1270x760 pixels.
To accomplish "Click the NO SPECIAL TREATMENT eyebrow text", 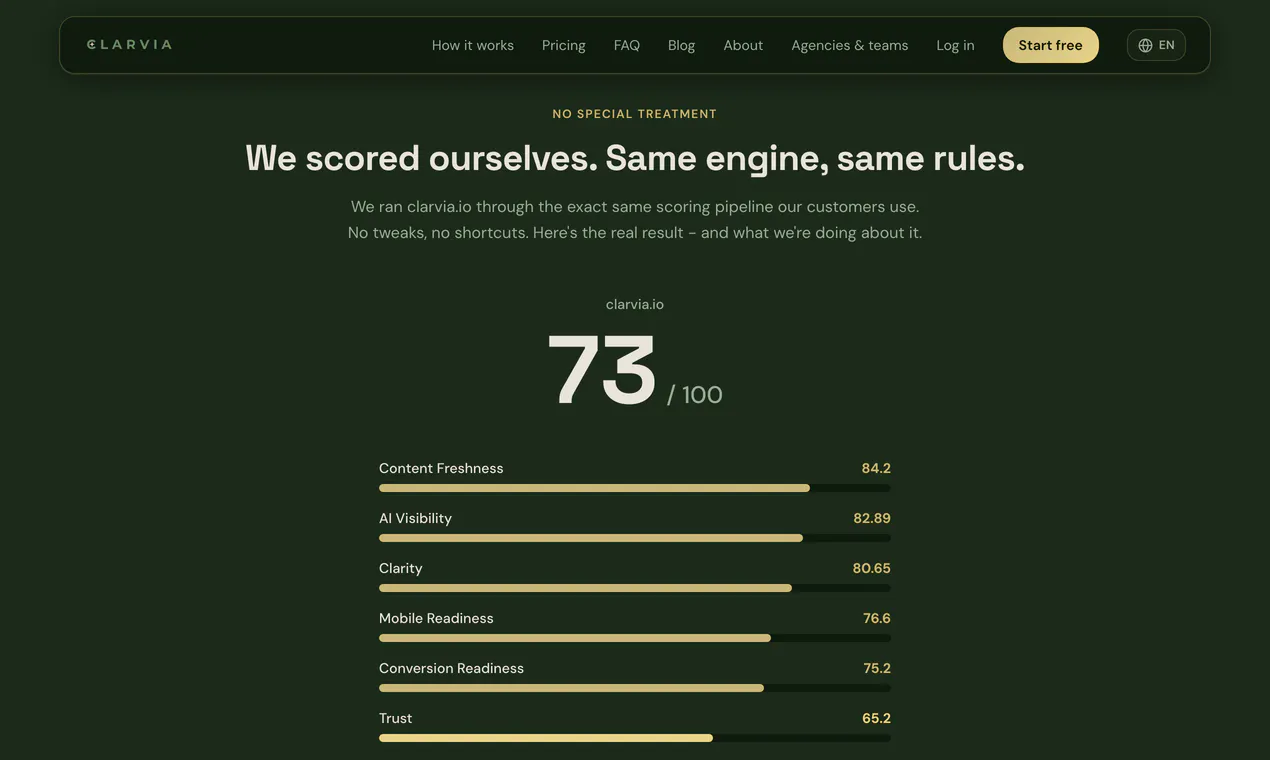I will tap(635, 114).
